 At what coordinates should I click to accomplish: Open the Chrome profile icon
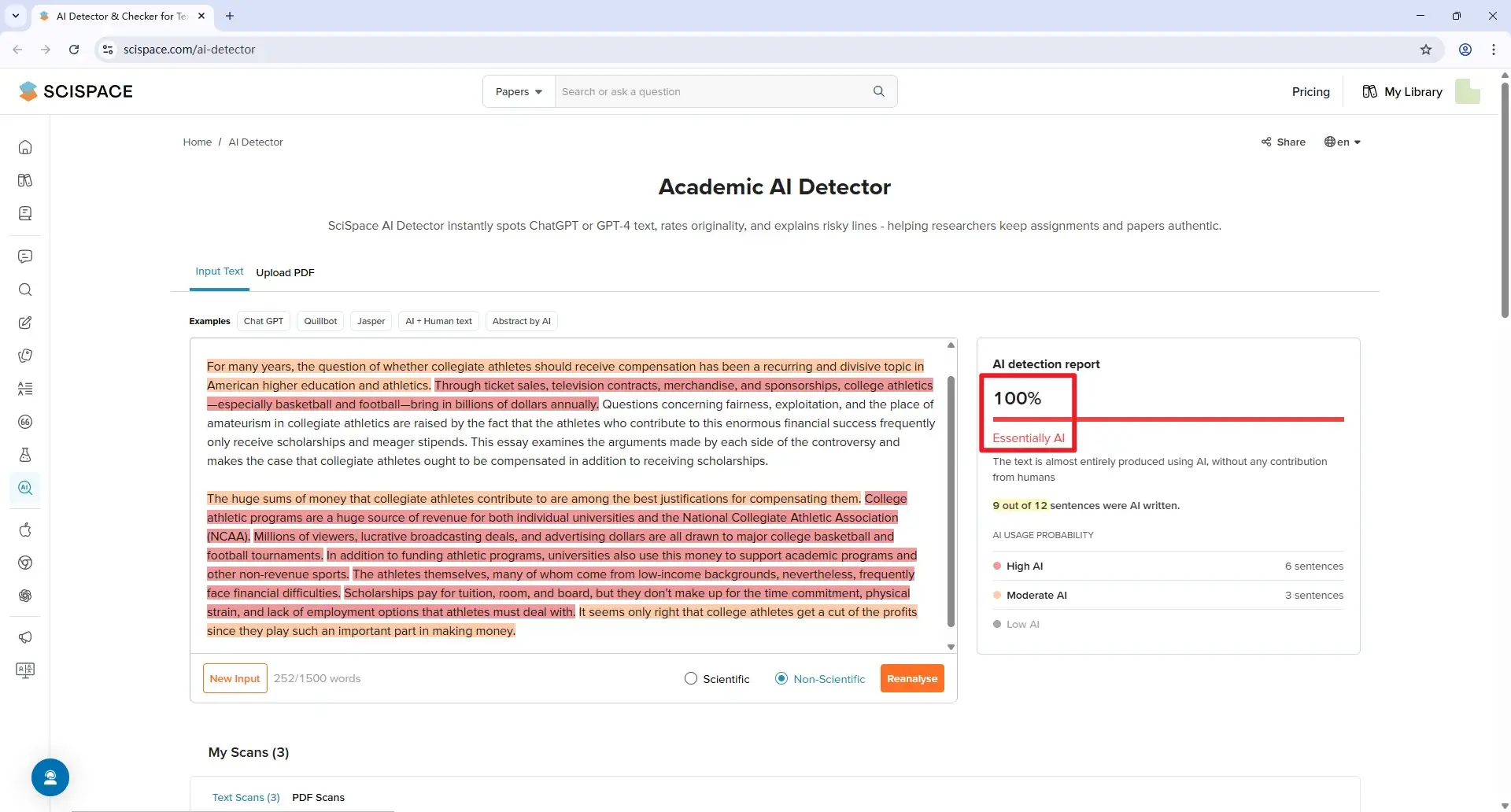click(1465, 50)
